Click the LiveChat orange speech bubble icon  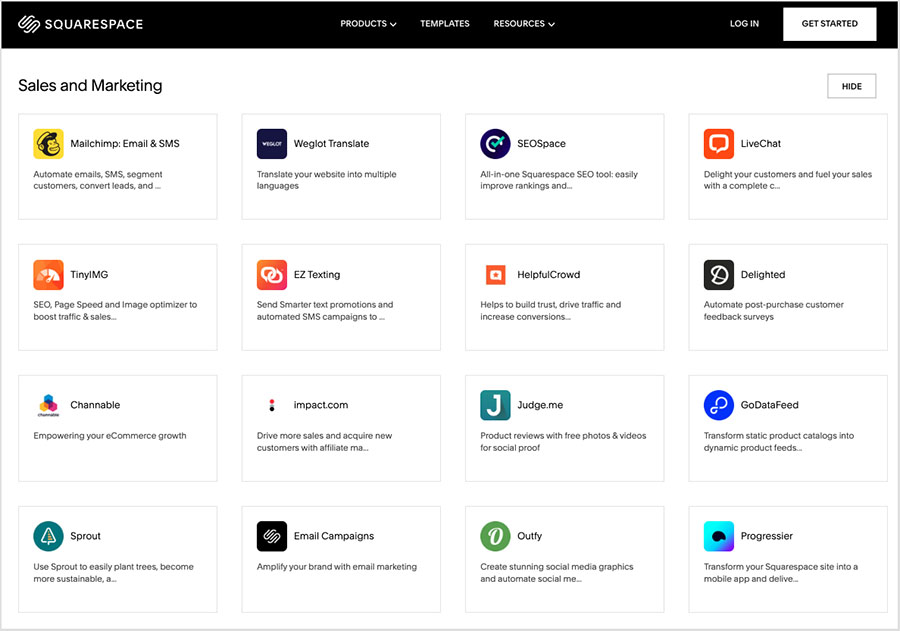pyautogui.click(x=719, y=144)
